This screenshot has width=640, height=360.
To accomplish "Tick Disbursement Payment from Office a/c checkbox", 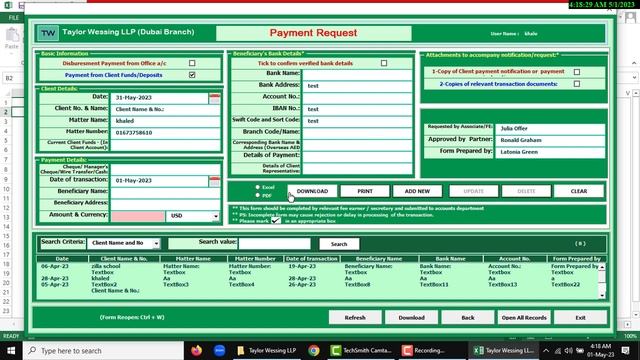I will 192,63.
